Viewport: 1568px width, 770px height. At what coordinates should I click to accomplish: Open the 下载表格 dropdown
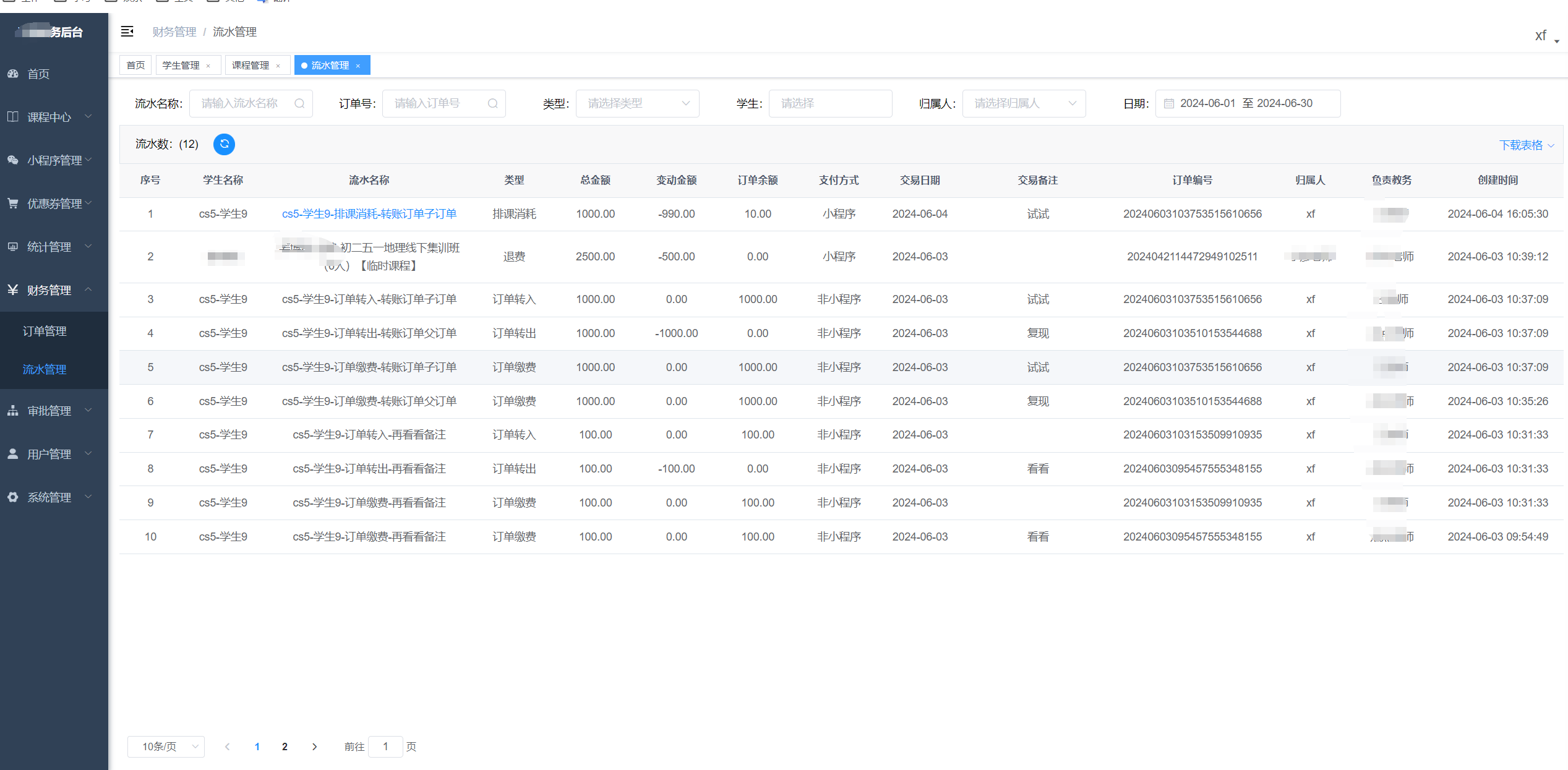(1527, 145)
